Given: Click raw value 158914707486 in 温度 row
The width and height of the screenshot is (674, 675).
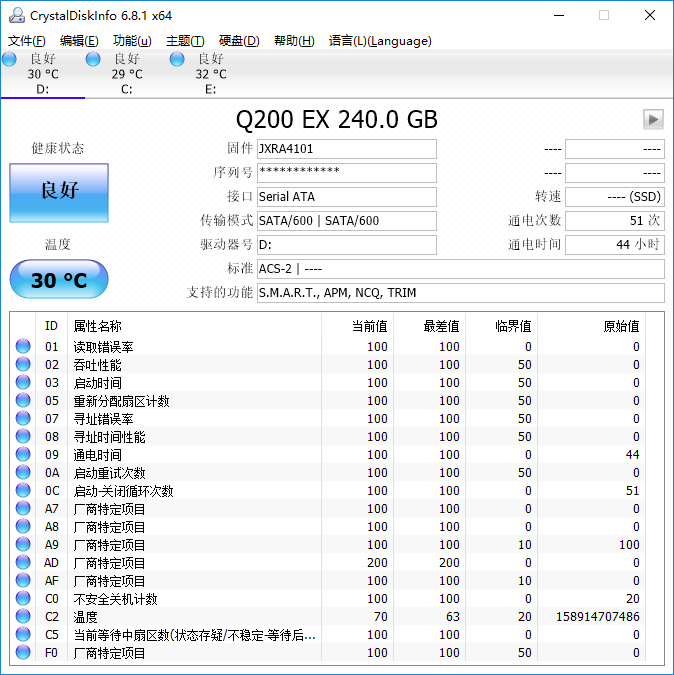Looking at the screenshot, I should [597, 616].
